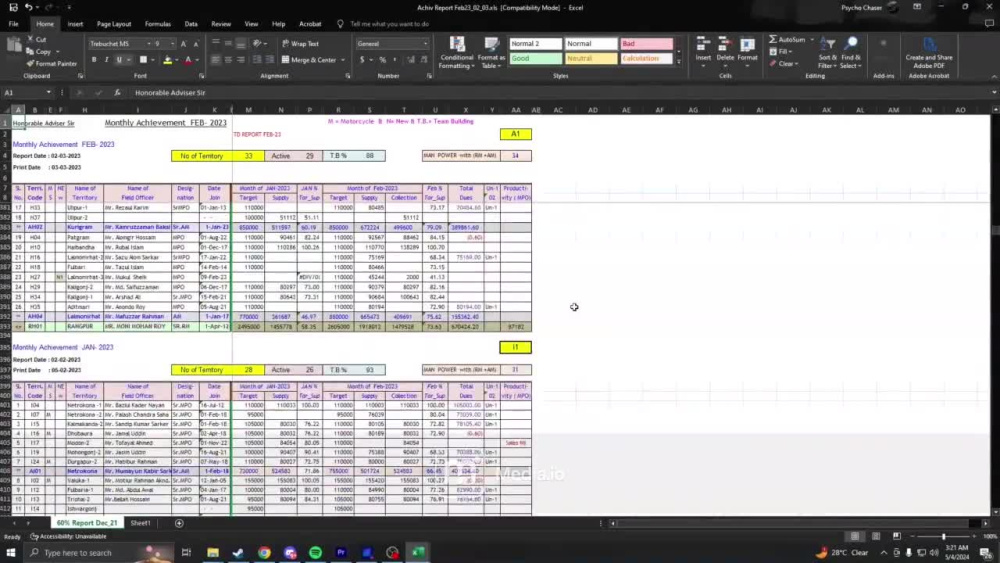This screenshot has width=1000, height=563.
Task: Set bottom vertical alignment
Action: click(240, 44)
